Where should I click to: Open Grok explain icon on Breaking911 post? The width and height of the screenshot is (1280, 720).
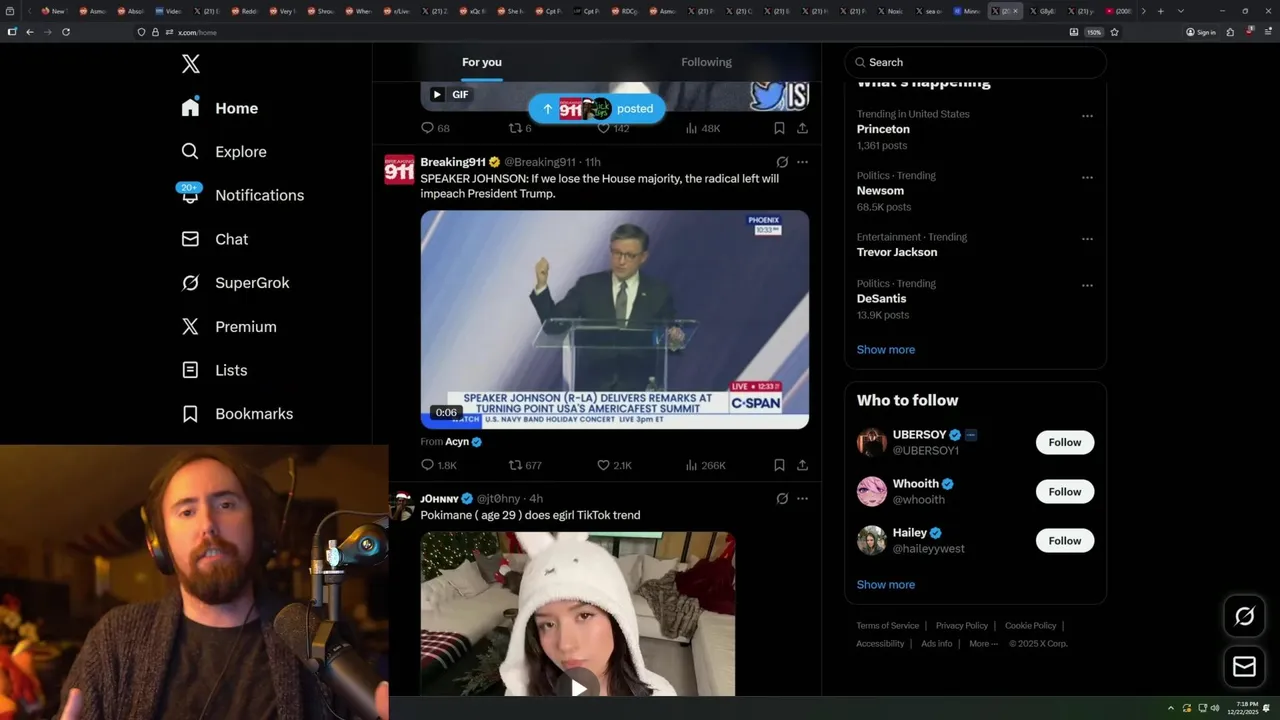point(782,162)
